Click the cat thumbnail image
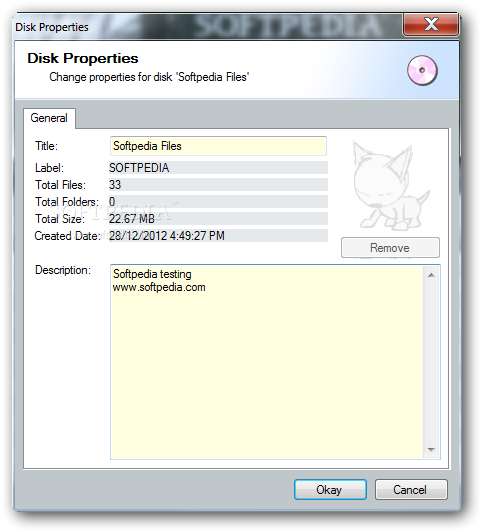Screen dimensions: 482x532 coord(390,185)
